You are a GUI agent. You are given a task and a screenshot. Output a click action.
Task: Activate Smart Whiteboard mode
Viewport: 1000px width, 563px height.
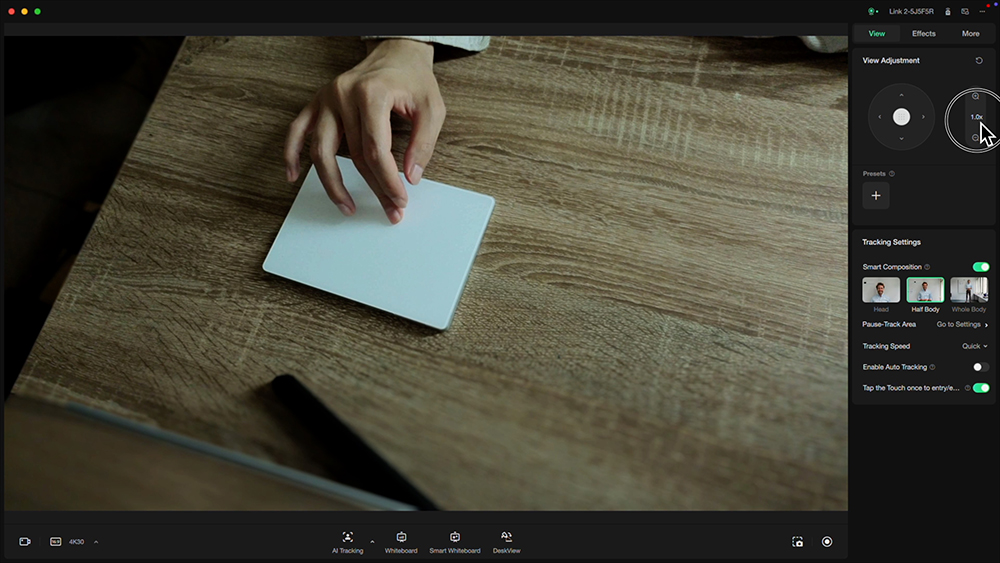pos(455,542)
